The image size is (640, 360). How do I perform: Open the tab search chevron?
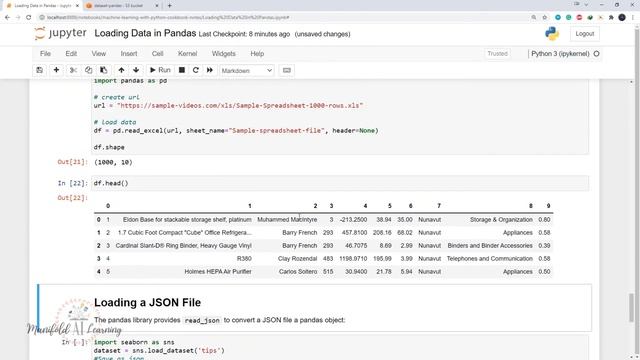click(587, 4)
